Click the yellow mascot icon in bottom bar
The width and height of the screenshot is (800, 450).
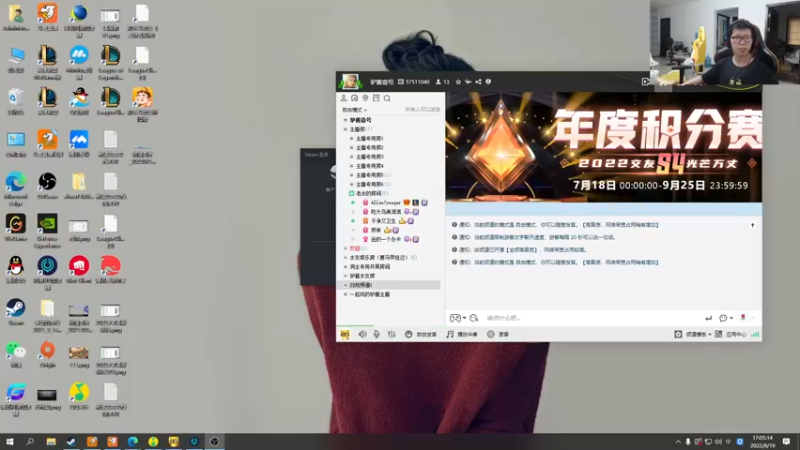pos(345,334)
